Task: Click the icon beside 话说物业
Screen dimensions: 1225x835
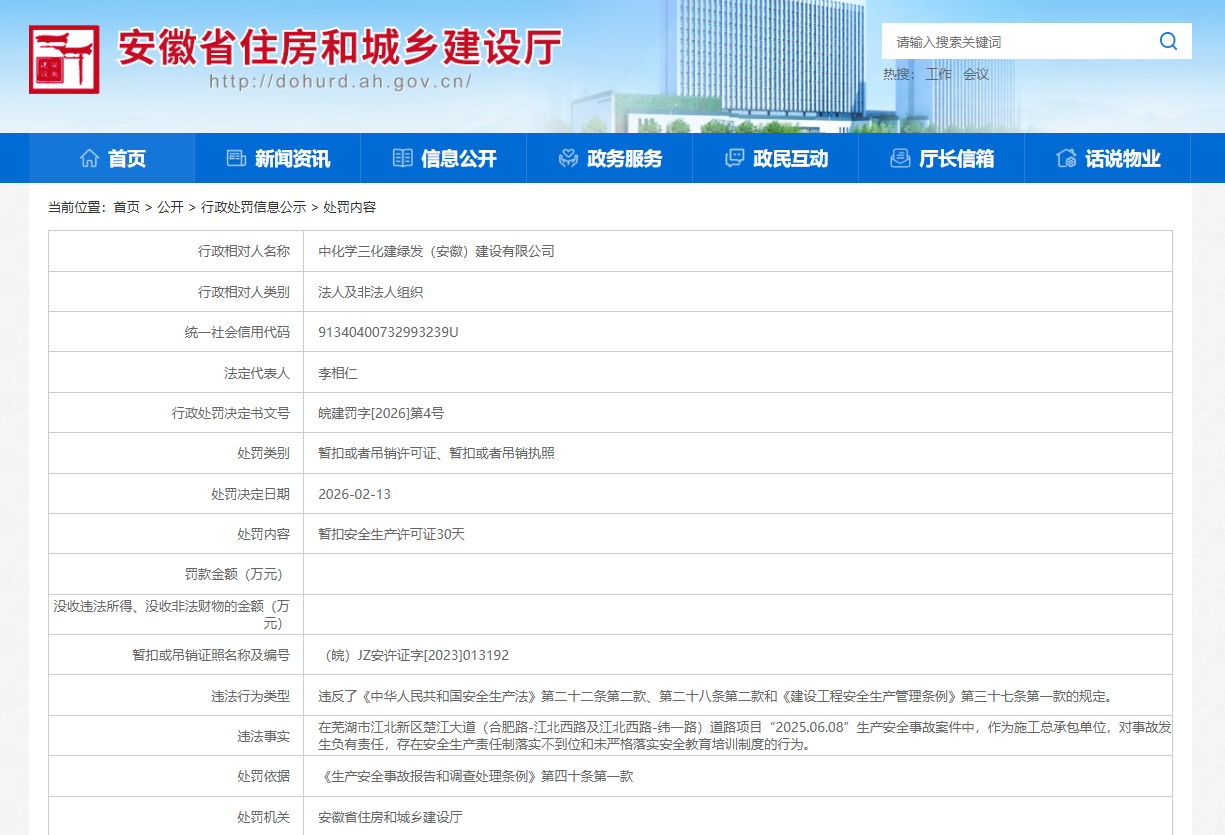Action: pyautogui.click(x=1066, y=158)
